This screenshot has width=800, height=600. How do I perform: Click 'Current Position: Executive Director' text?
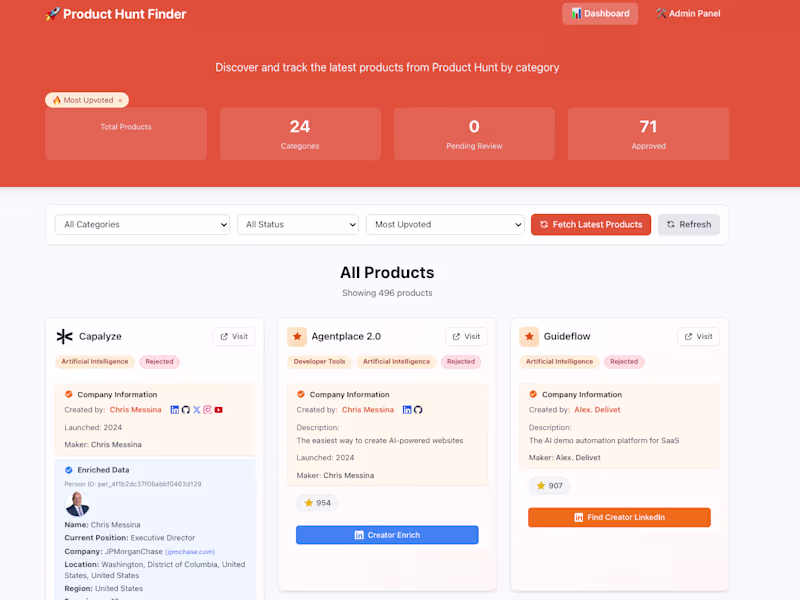coord(130,538)
